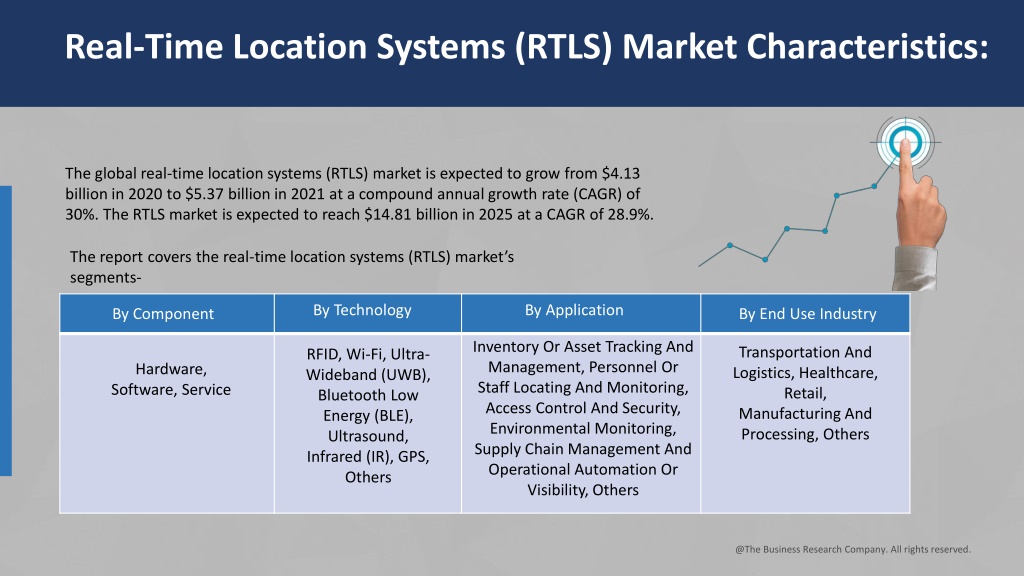Click the text 'The report covers the real-time location systems'
The height and width of the screenshot is (576, 1024).
292,266
